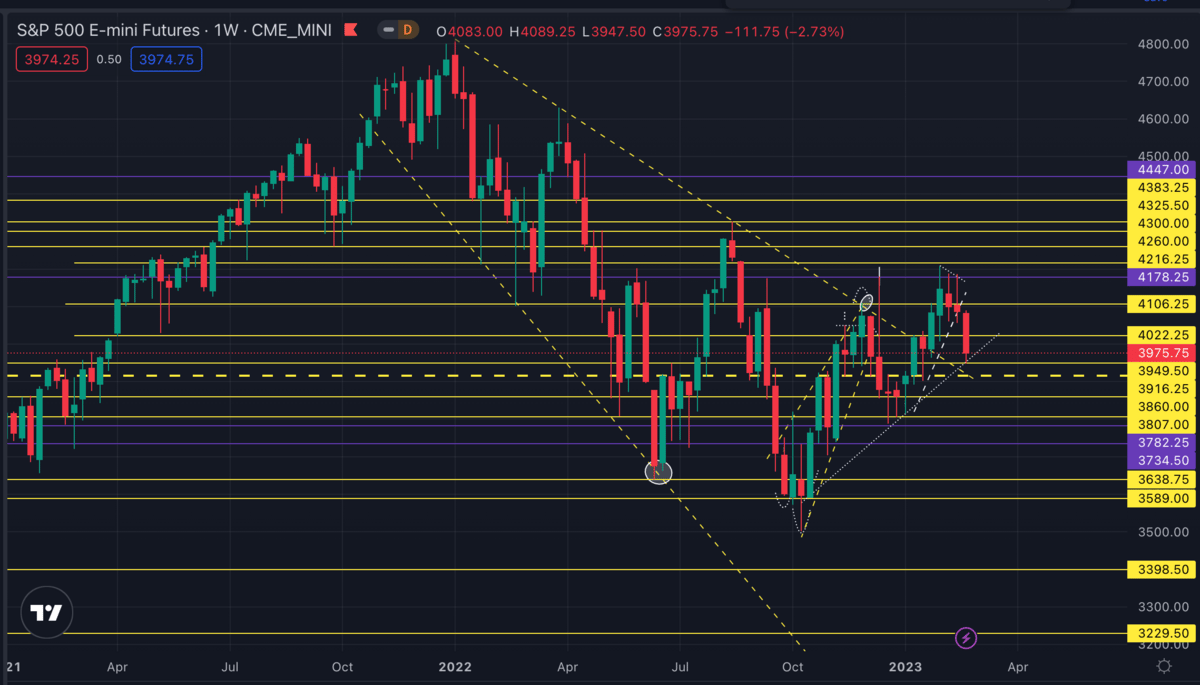Select the 3734.50 purple price label
This screenshot has height=685, width=1200.
coord(1161,460)
